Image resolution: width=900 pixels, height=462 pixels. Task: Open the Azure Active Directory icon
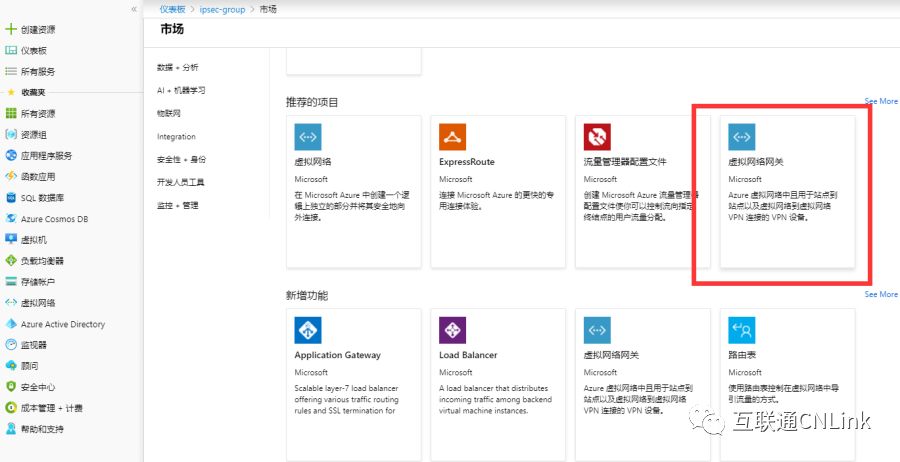click(x=10, y=324)
